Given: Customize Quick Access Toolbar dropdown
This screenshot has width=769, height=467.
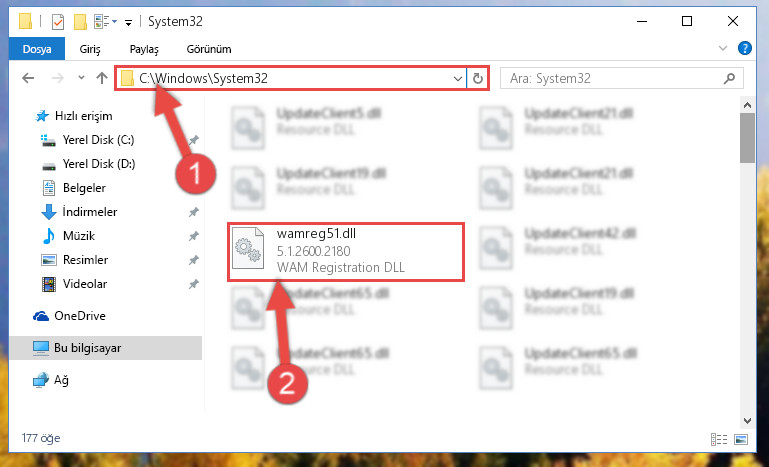Looking at the screenshot, I should [x=128, y=22].
